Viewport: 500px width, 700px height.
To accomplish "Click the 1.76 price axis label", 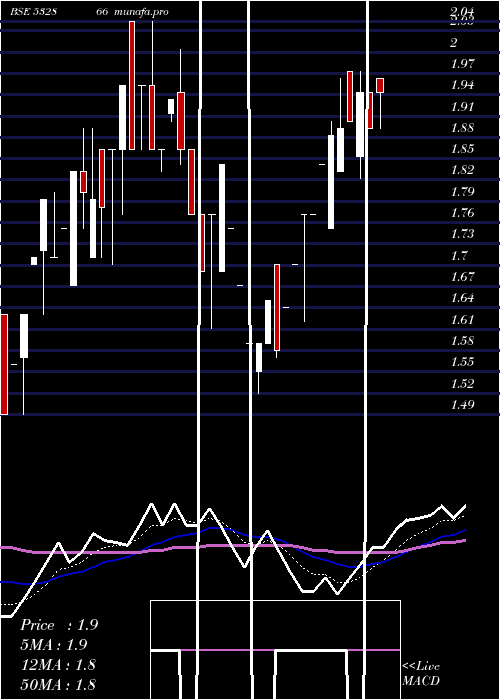I will (x=462, y=212).
